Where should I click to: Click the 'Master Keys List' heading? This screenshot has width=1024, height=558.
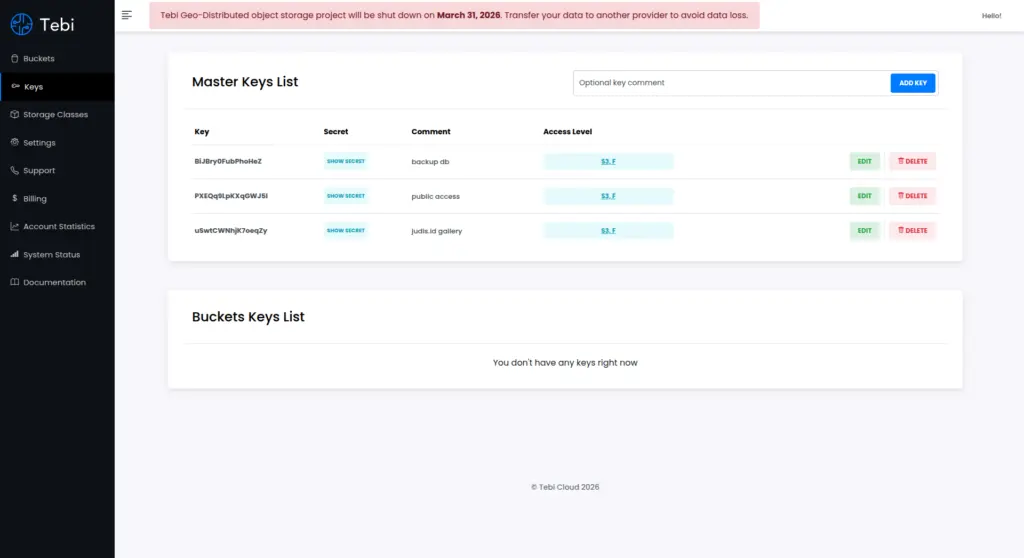pyautogui.click(x=245, y=82)
